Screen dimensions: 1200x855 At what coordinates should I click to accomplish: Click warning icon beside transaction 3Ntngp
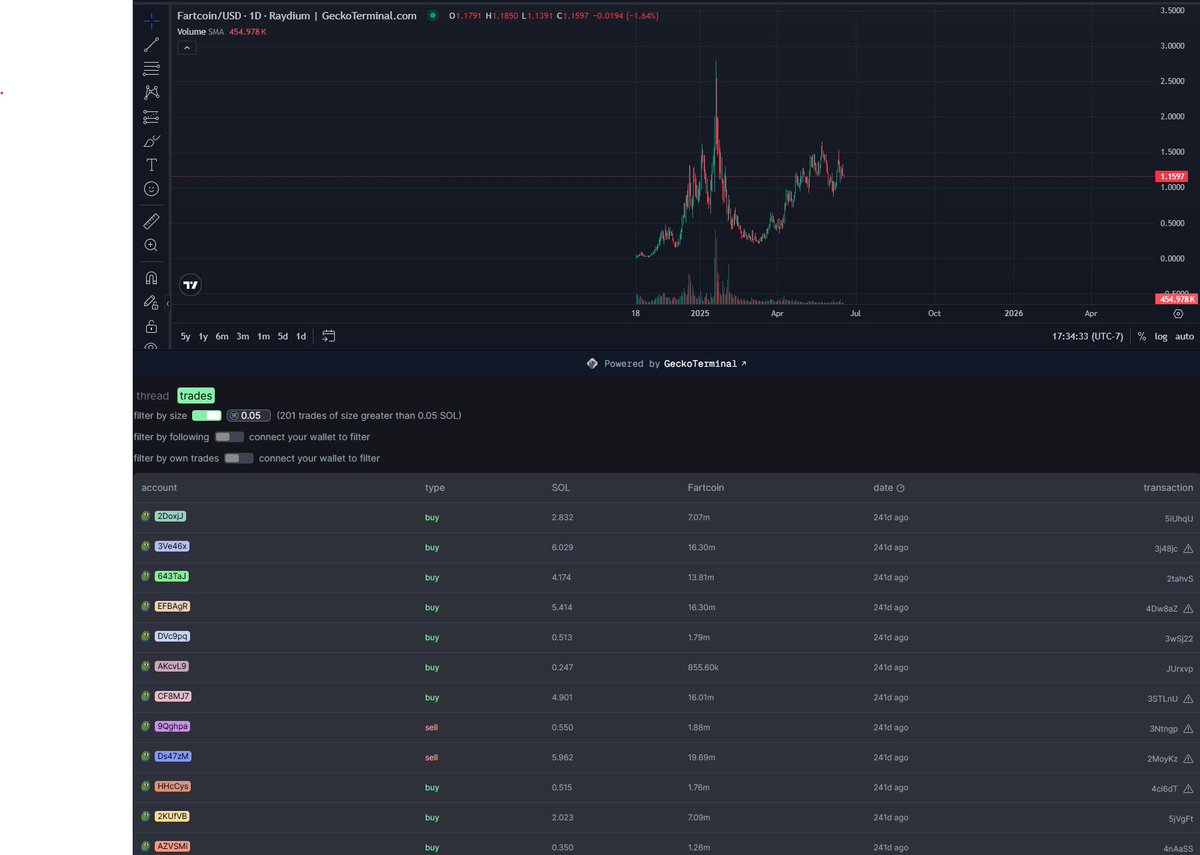point(1188,728)
